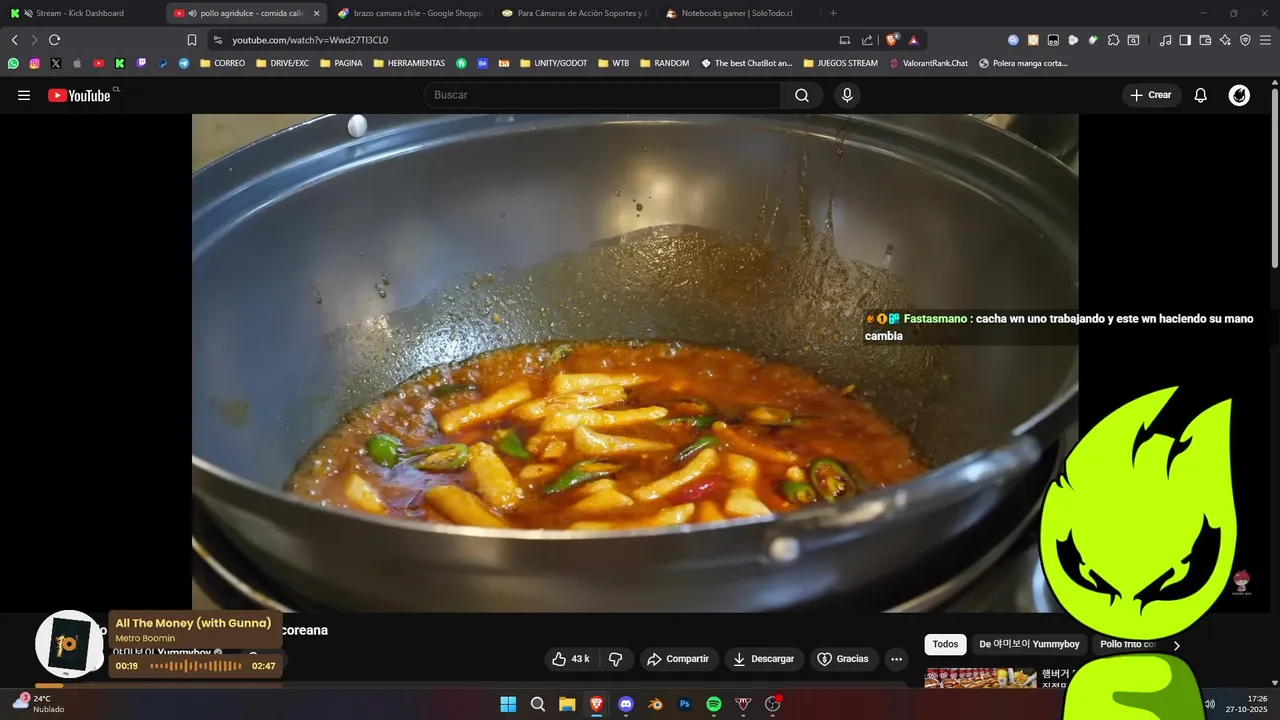Open the Brave VPN shield icon
This screenshot has width=1280, height=720.
pyautogui.click(x=1245, y=40)
